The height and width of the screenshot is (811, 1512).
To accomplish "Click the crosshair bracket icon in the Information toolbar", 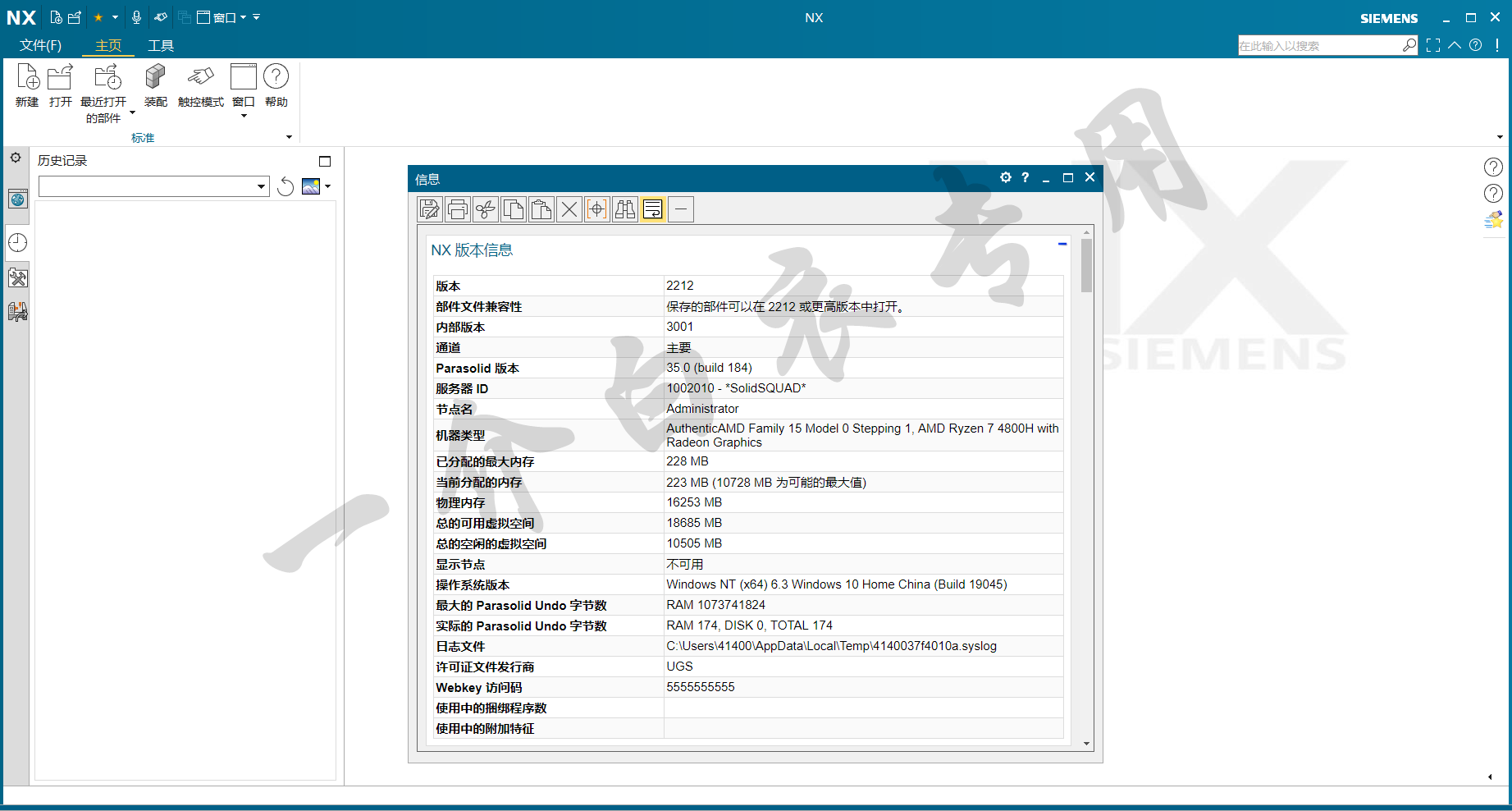I will coord(597,209).
